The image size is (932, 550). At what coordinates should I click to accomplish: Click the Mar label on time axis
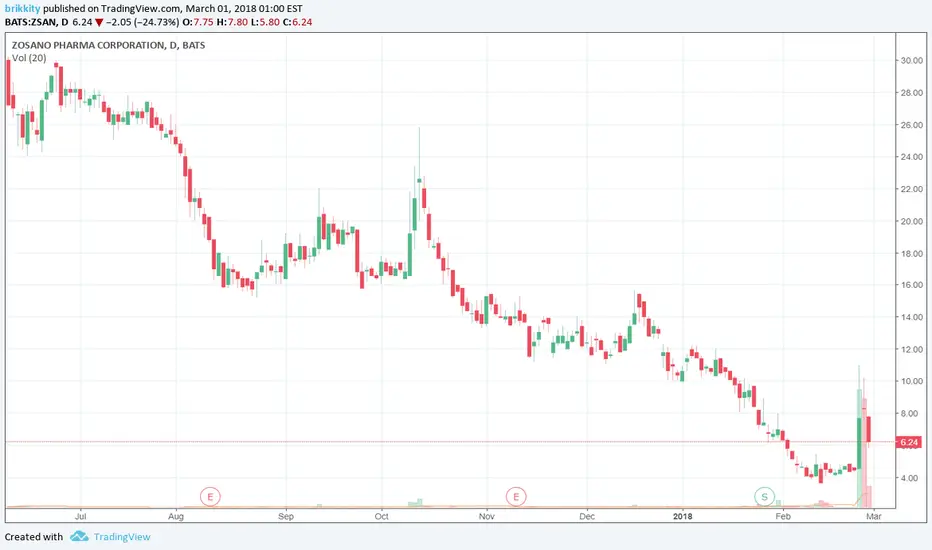coord(874,516)
